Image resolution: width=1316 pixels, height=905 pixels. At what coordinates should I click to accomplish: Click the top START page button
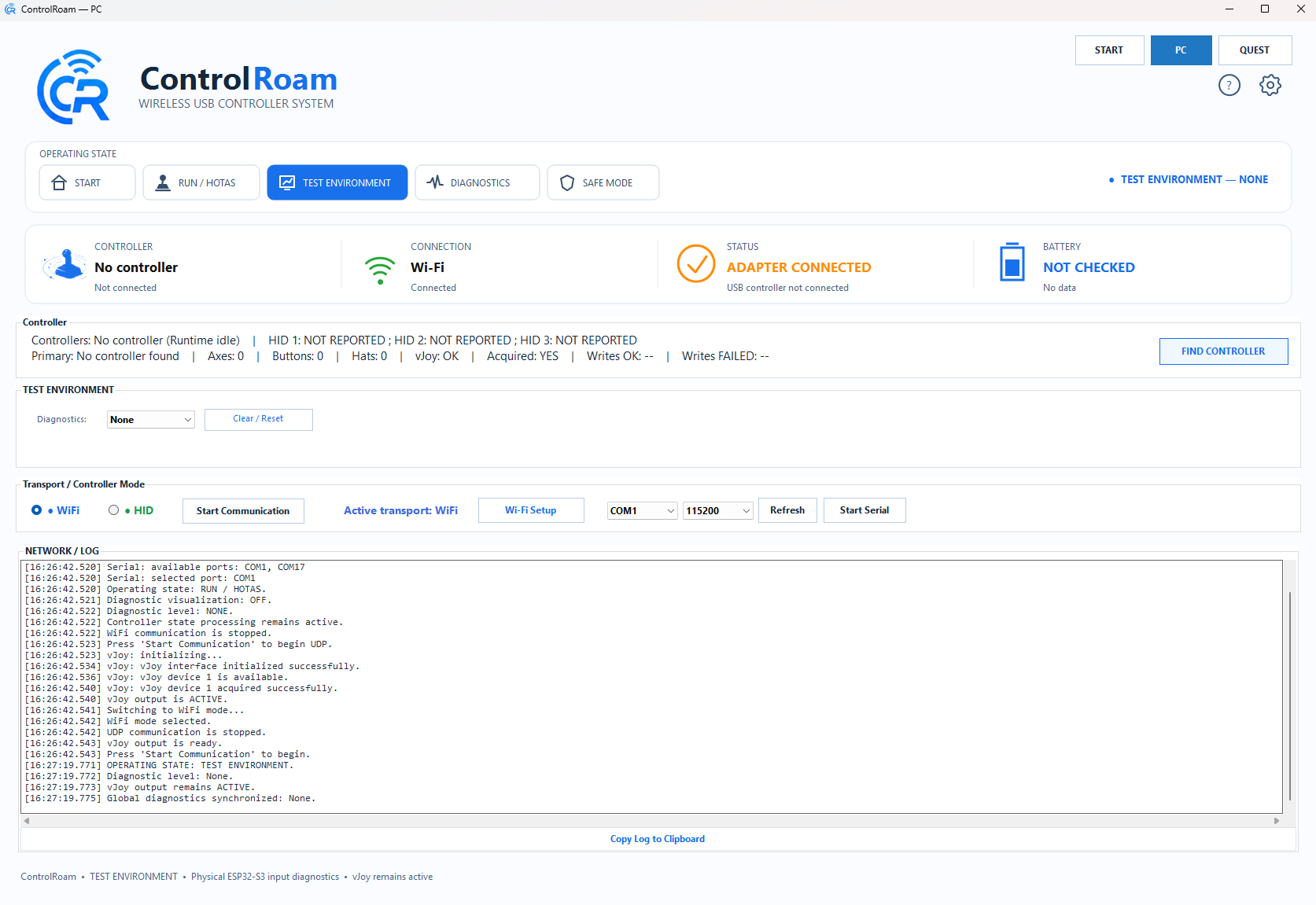tap(1109, 50)
